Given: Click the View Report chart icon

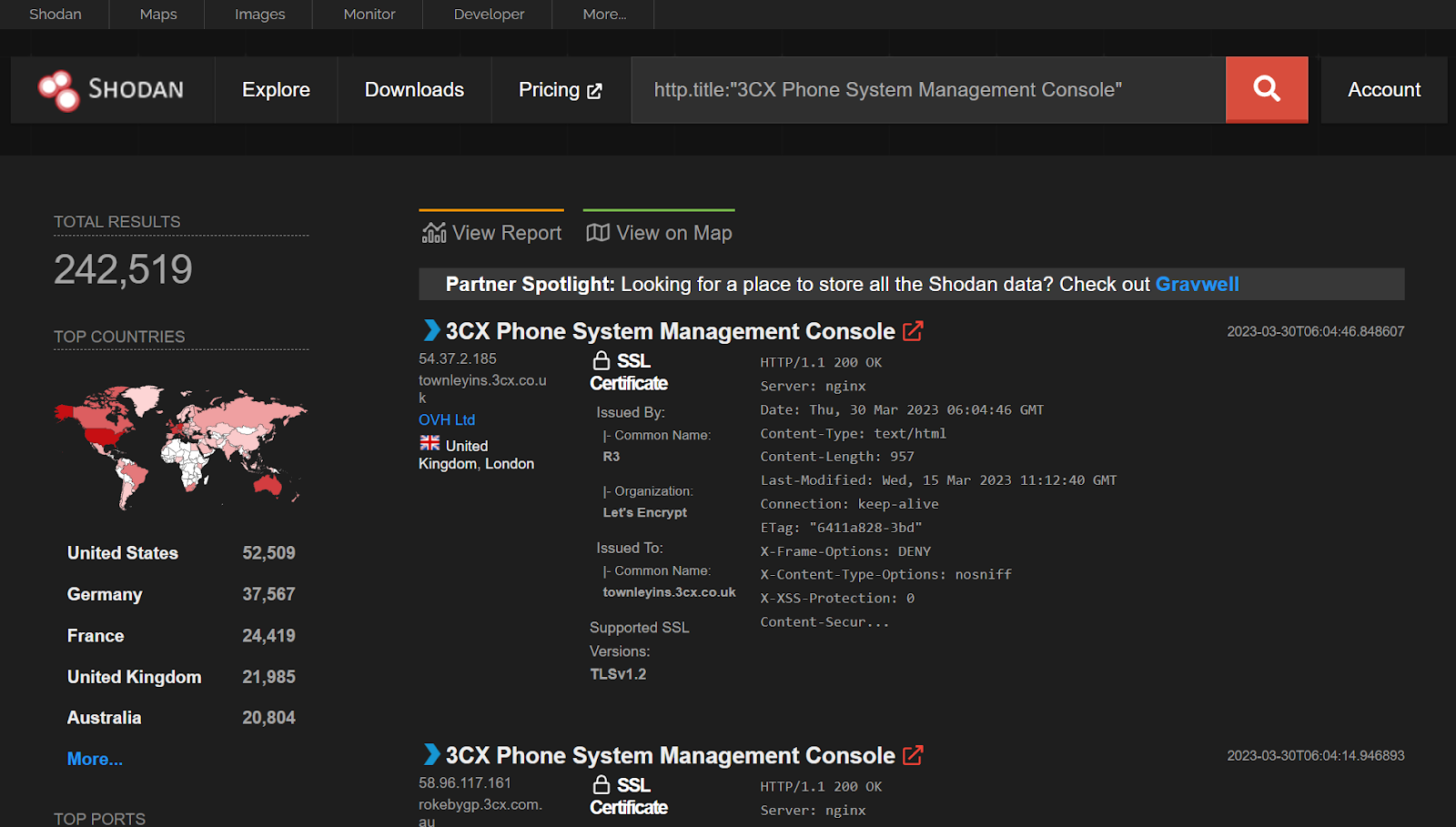Looking at the screenshot, I should pyautogui.click(x=434, y=232).
